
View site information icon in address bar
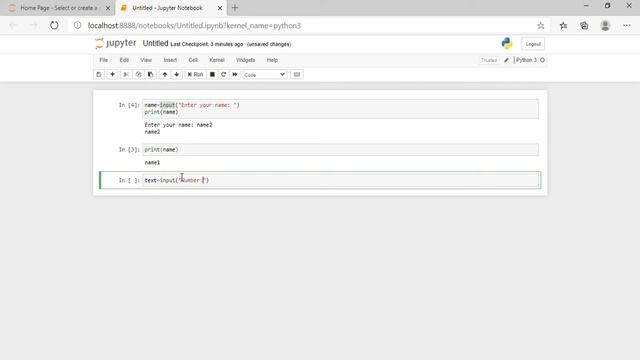point(77,25)
